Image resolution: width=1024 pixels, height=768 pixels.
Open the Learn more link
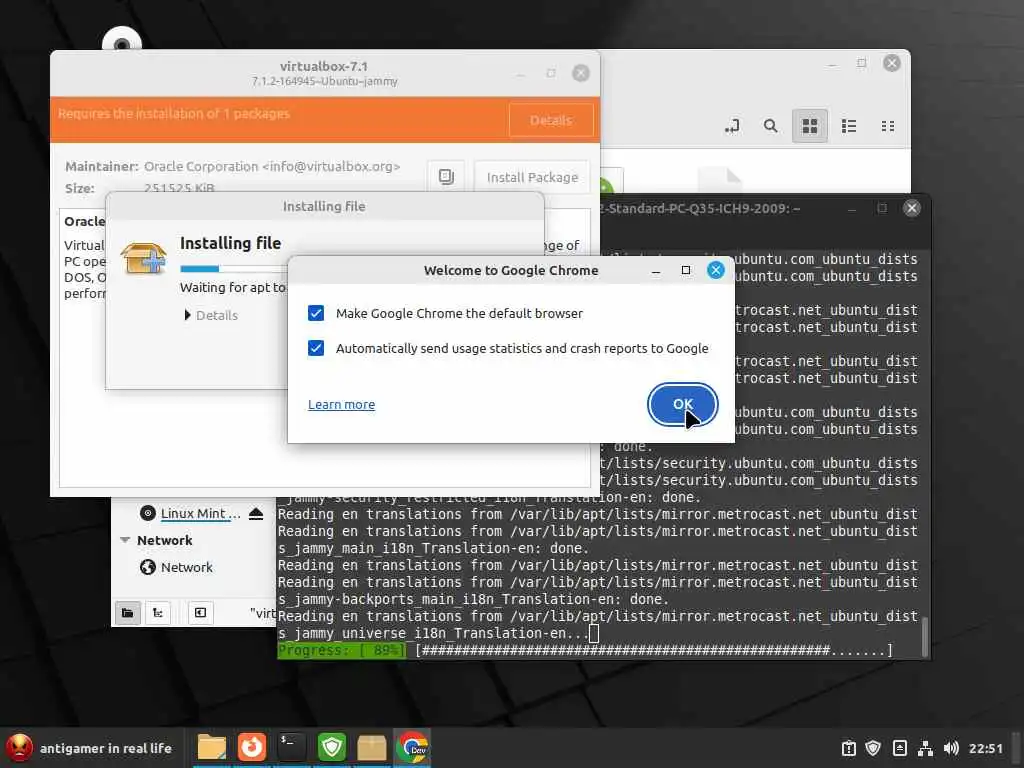click(342, 404)
